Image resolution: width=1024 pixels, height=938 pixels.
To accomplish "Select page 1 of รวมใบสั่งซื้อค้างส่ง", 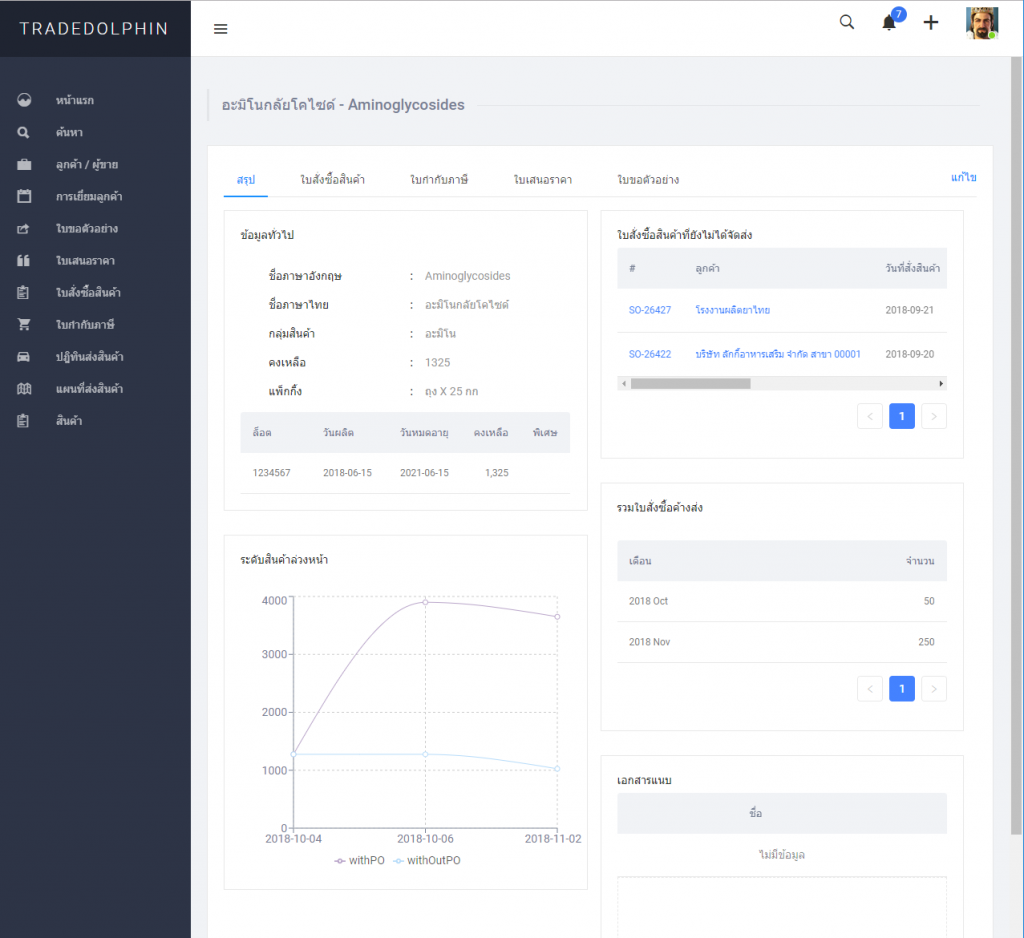I will pos(902,688).
